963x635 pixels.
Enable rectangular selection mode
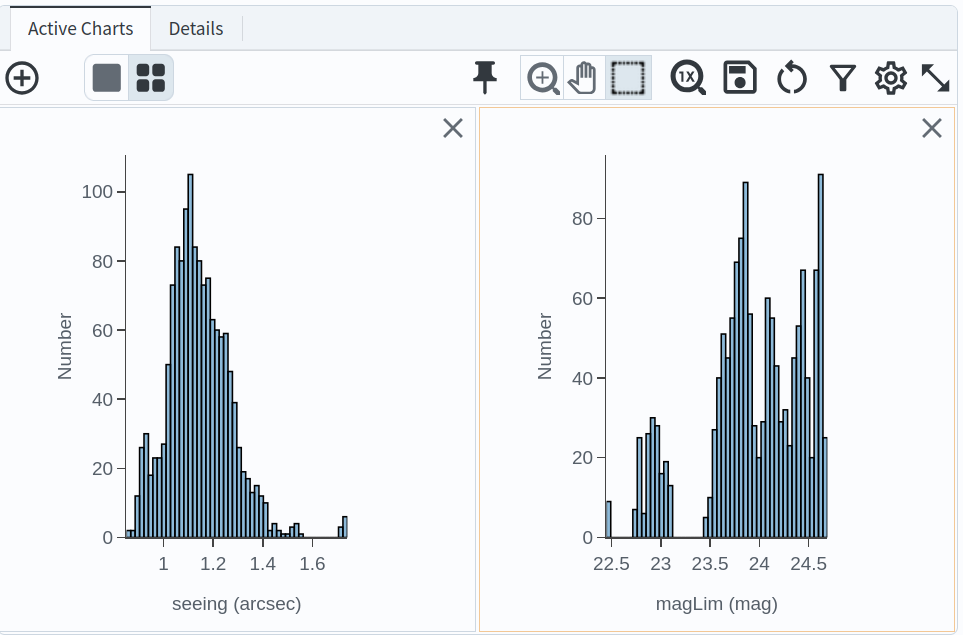coord(627,77)
